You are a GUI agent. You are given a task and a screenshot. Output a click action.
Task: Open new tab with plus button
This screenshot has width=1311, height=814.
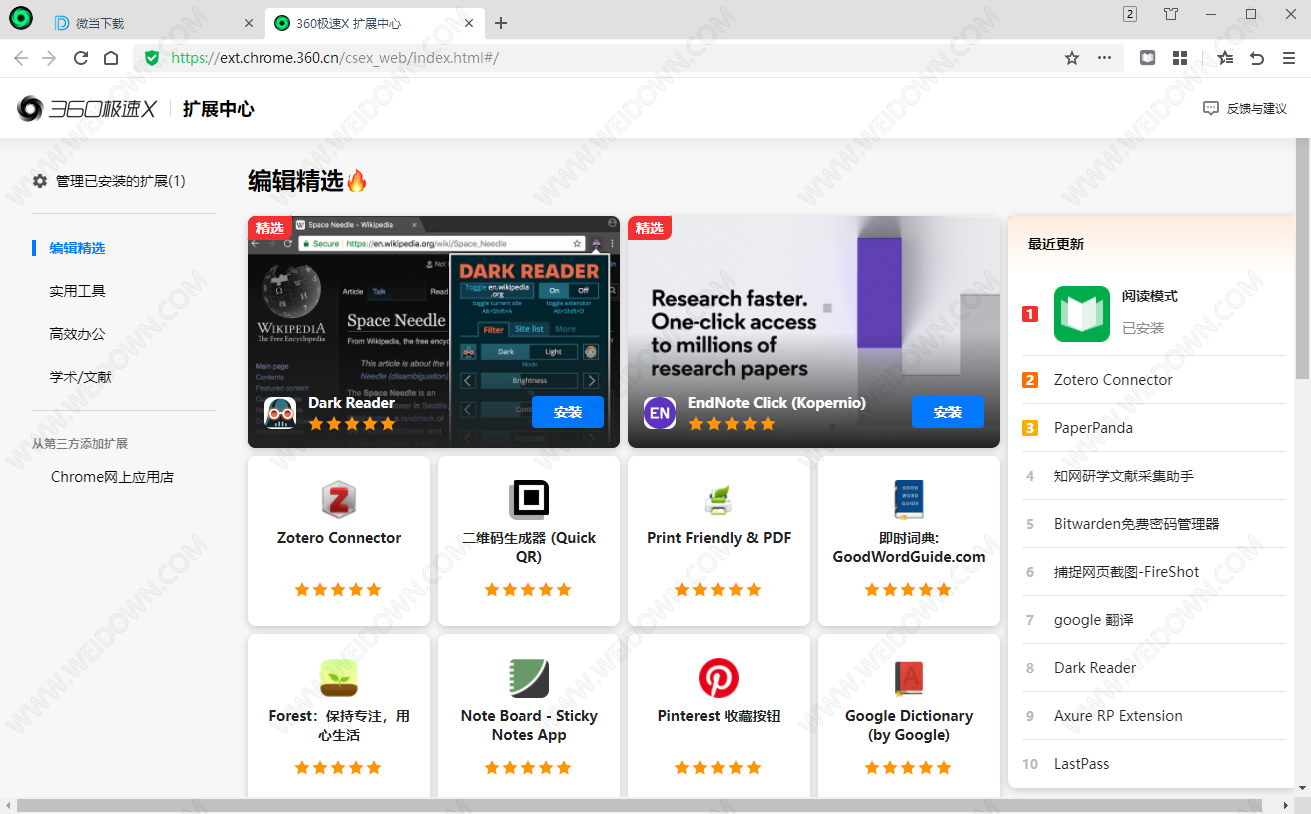click(501, 23)
